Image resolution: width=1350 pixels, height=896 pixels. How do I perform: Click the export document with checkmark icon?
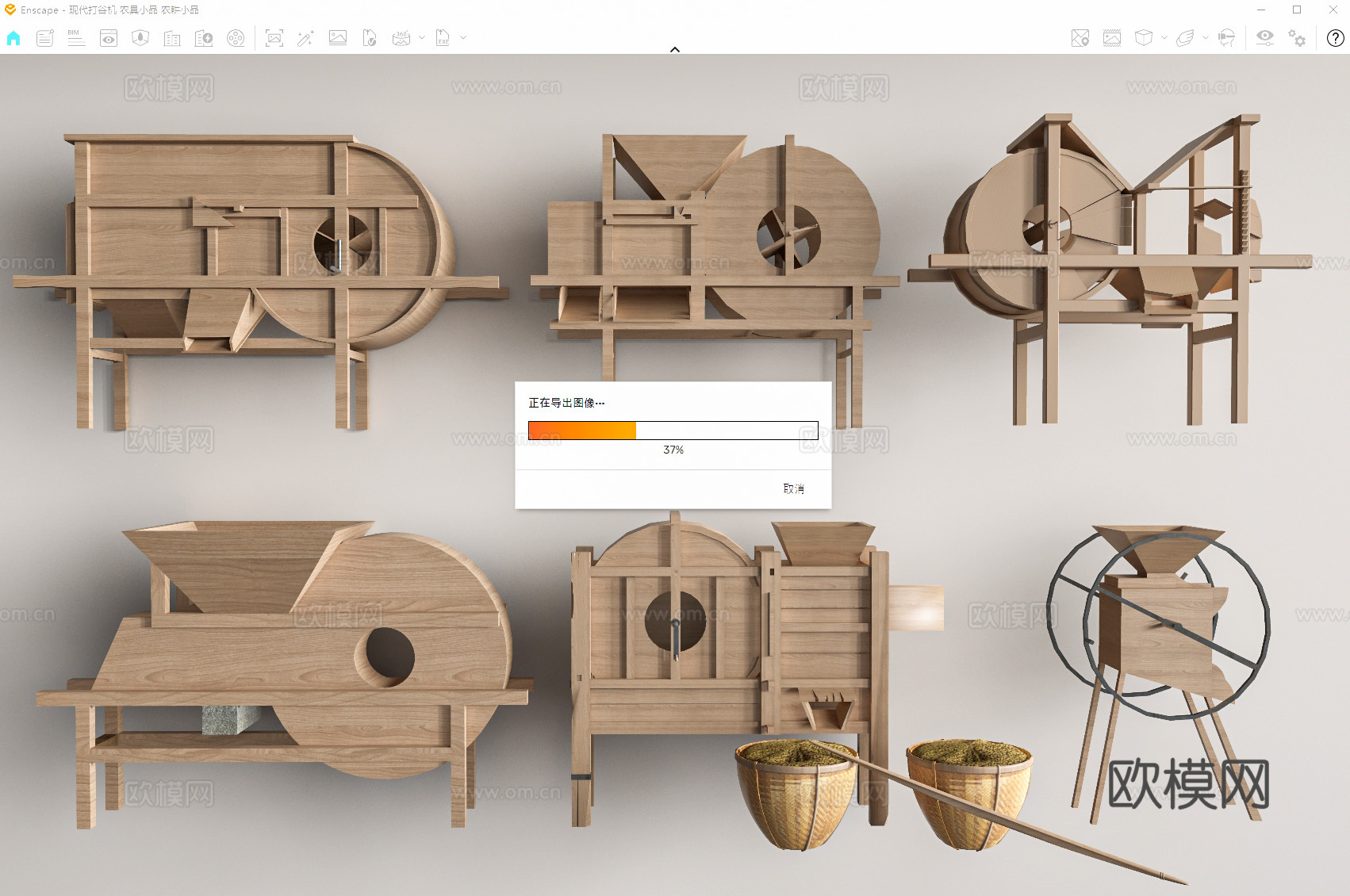point(370,38)
